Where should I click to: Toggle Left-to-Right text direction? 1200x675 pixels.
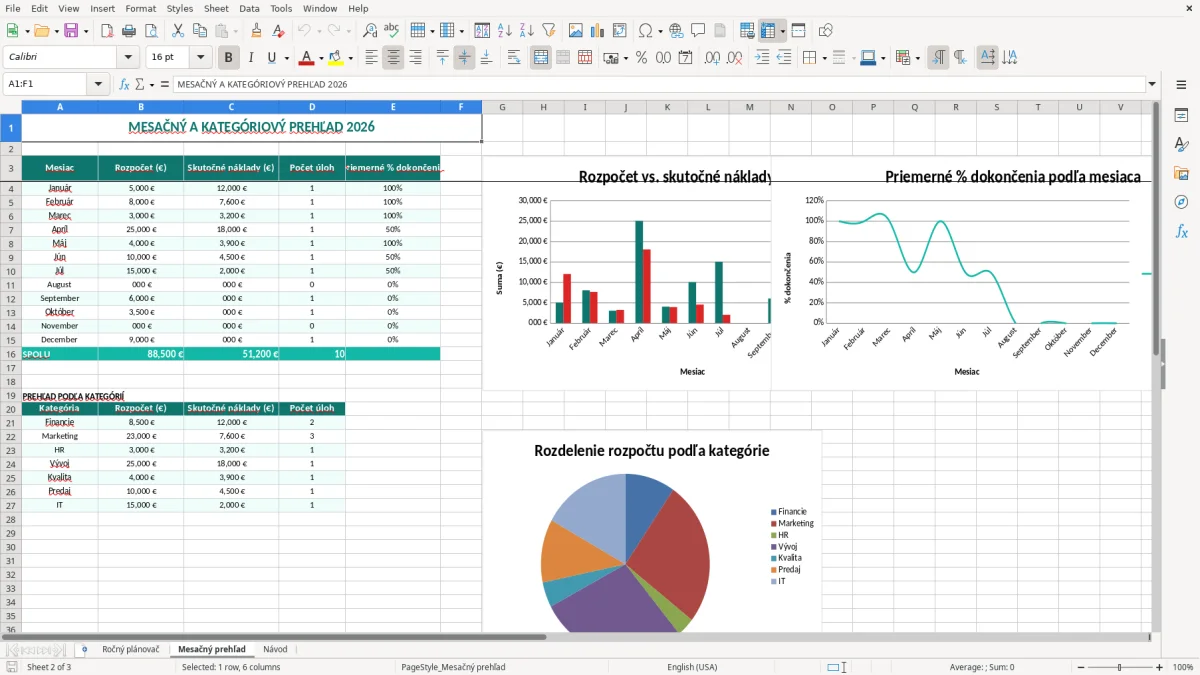(x=938, y=58)
